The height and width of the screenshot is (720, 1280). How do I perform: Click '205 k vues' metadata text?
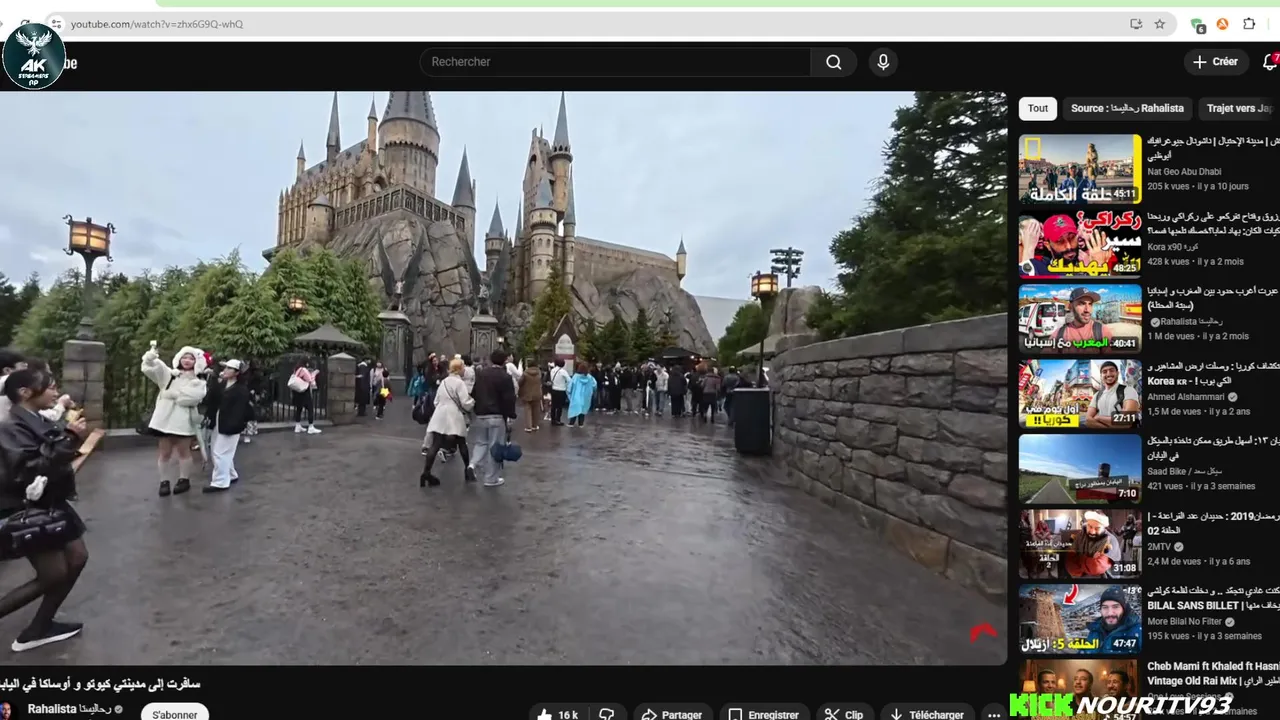(1169, 186)
